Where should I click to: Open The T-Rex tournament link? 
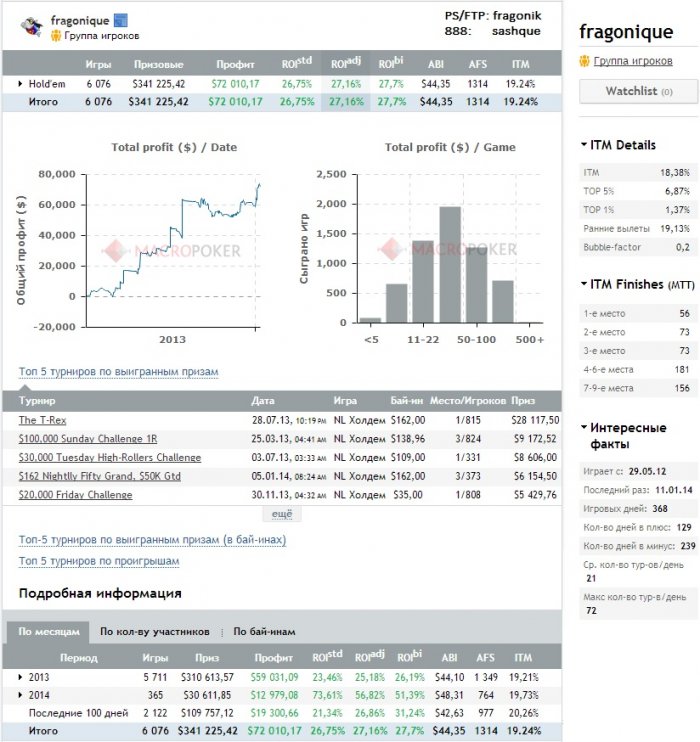point(43,420)
